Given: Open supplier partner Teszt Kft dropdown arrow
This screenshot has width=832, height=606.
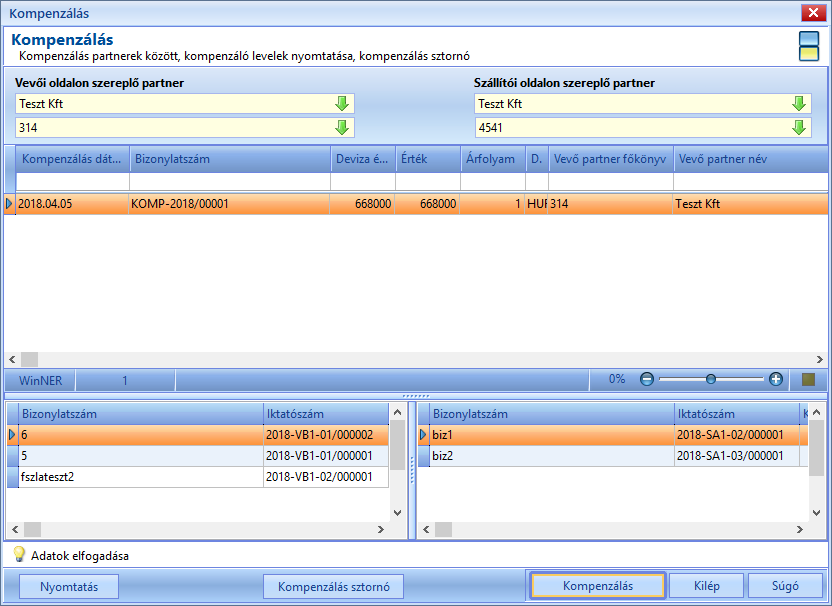Looking at the screenshot, I should pos(799,103).
